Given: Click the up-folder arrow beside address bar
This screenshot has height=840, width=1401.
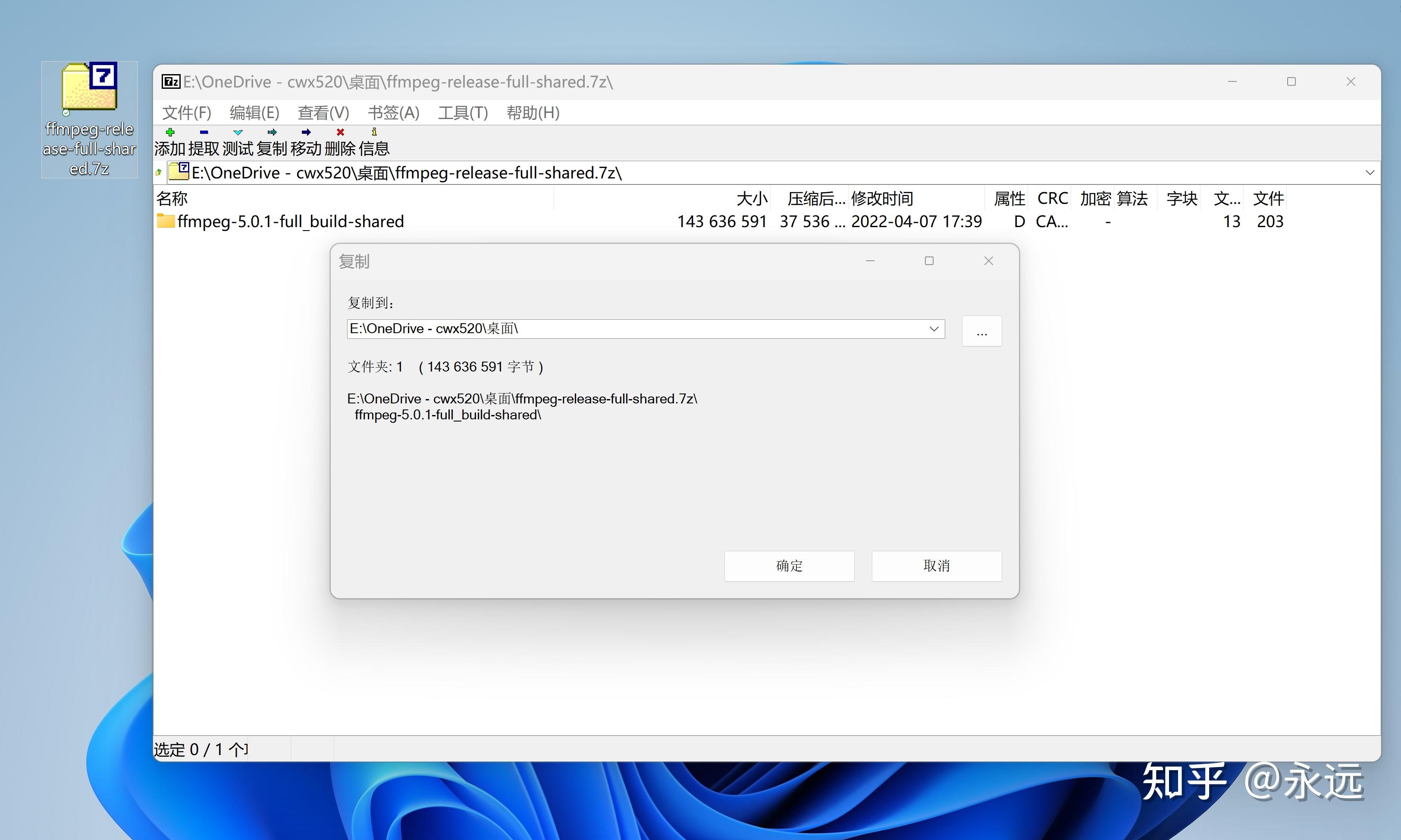Looking at the screenshot, I should click(x=159, y=173).
